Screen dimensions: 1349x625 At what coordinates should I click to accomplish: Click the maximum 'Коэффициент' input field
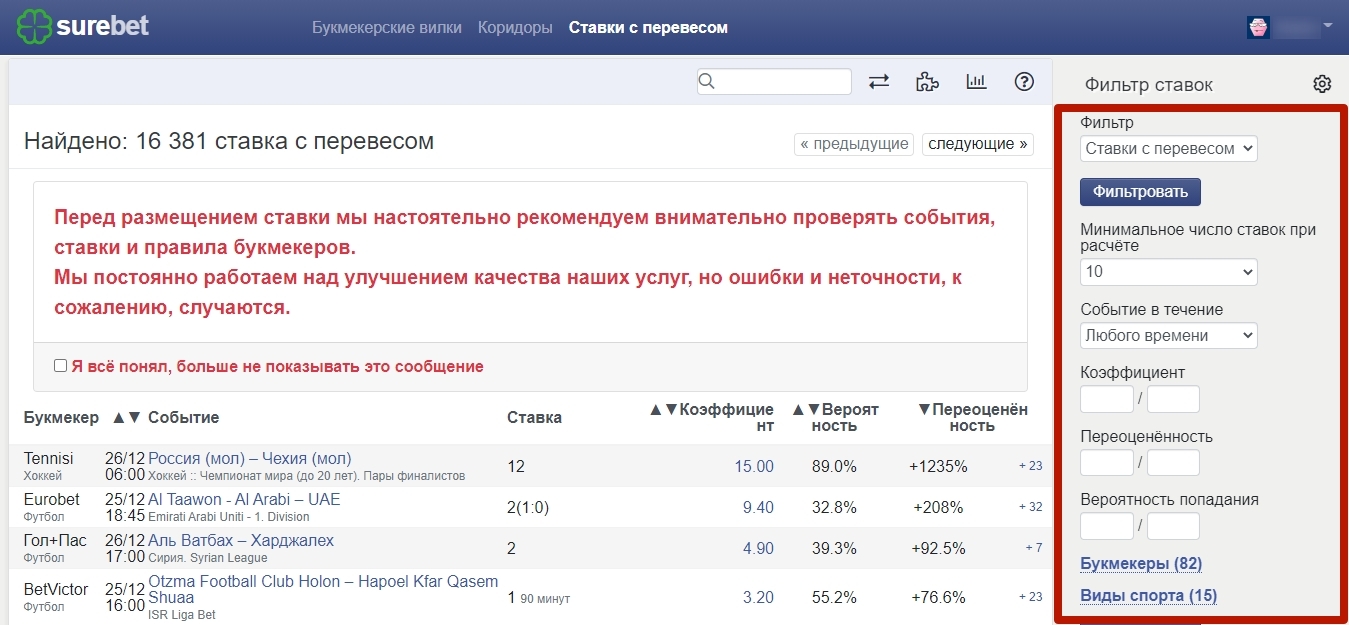coord(1173,399)
